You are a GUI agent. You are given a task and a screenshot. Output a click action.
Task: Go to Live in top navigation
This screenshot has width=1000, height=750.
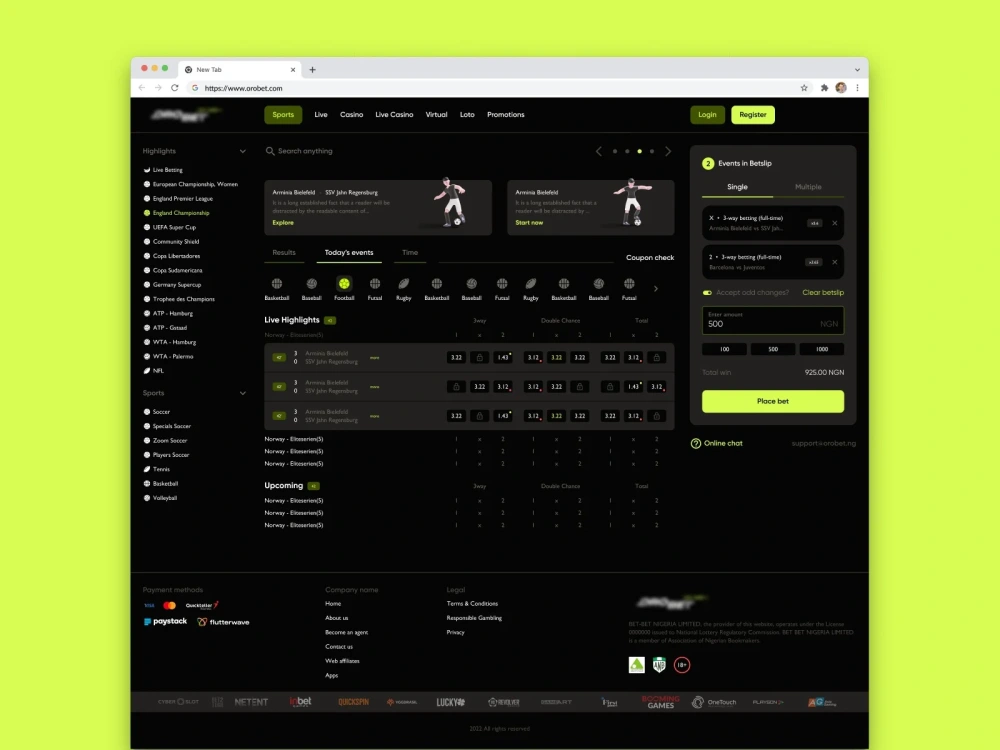(x=321, y=115)
